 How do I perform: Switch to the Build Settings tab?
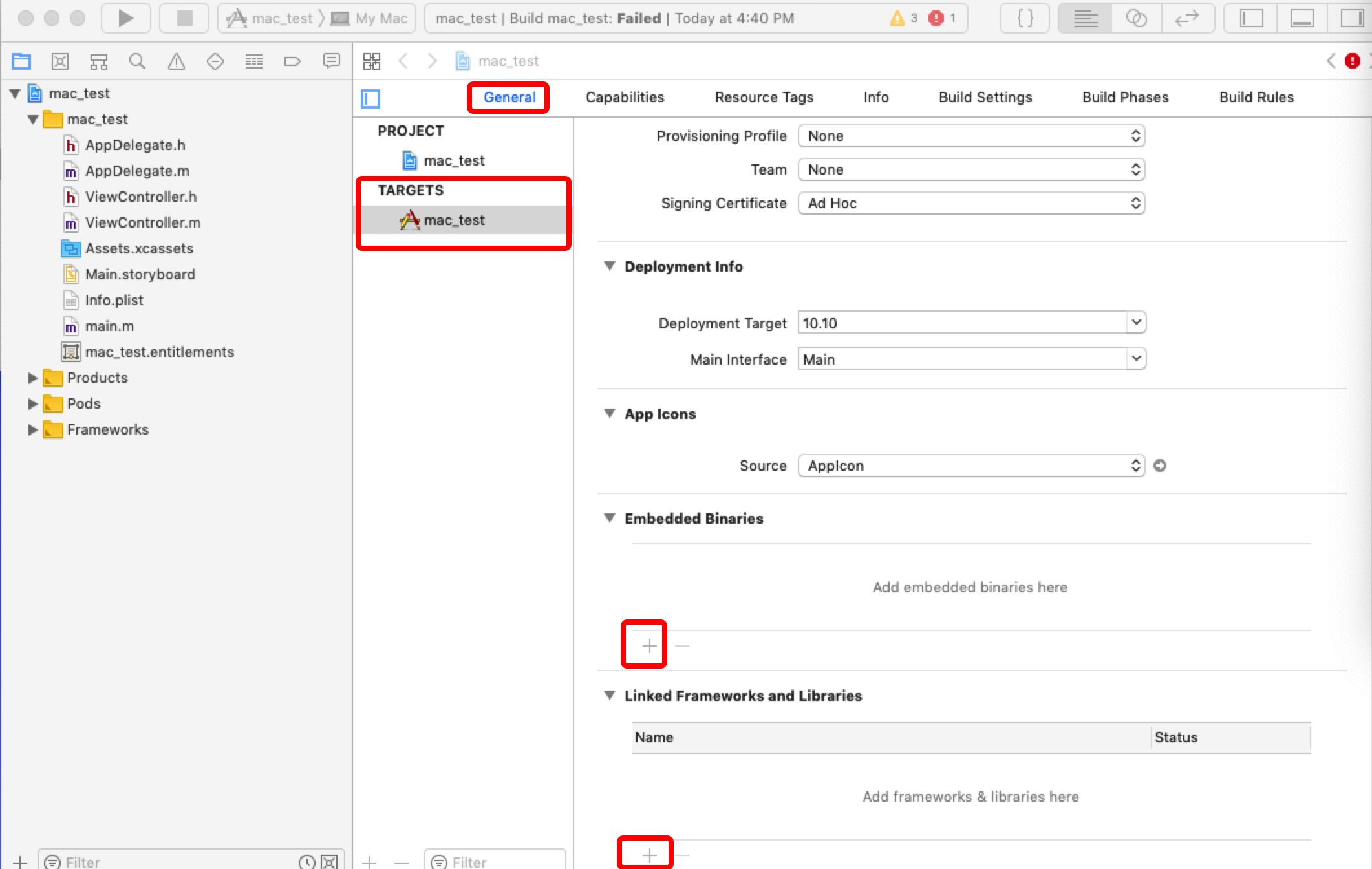(x=985, y=97)
